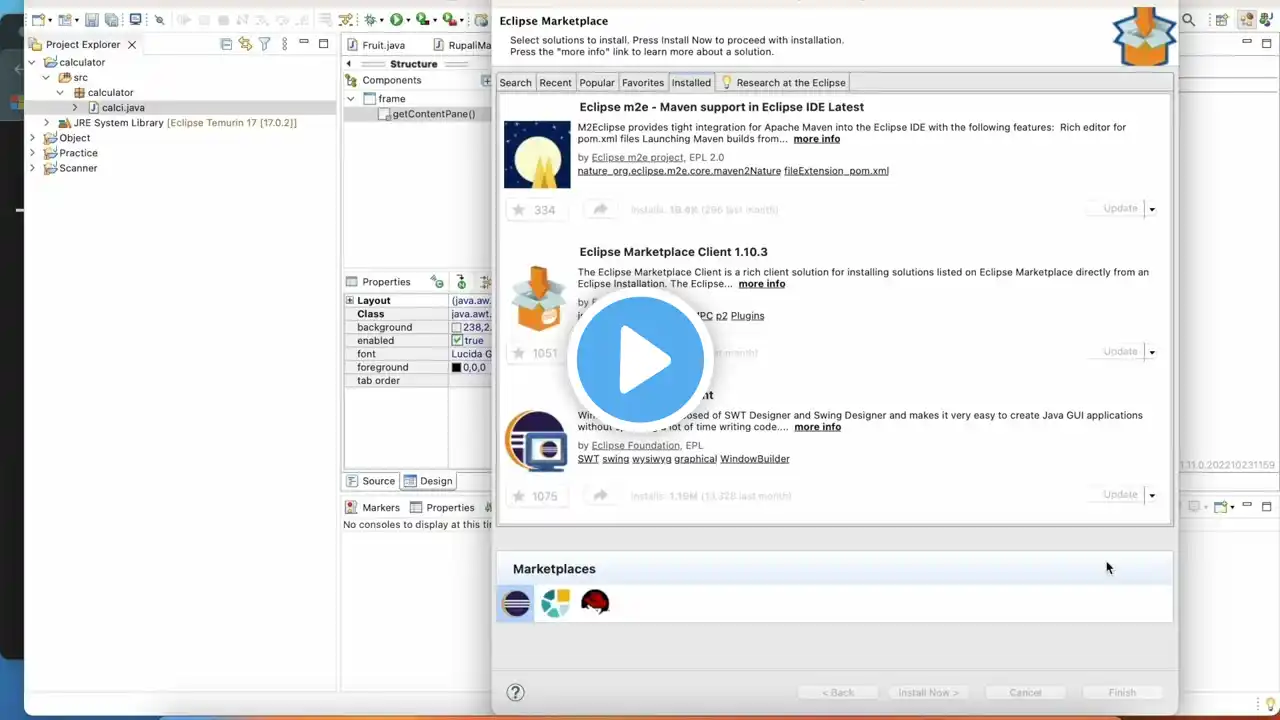Toggle Link with Editor in Project Explorer
Viewport: 1280px width, 720px height.
tap(245, 44)
